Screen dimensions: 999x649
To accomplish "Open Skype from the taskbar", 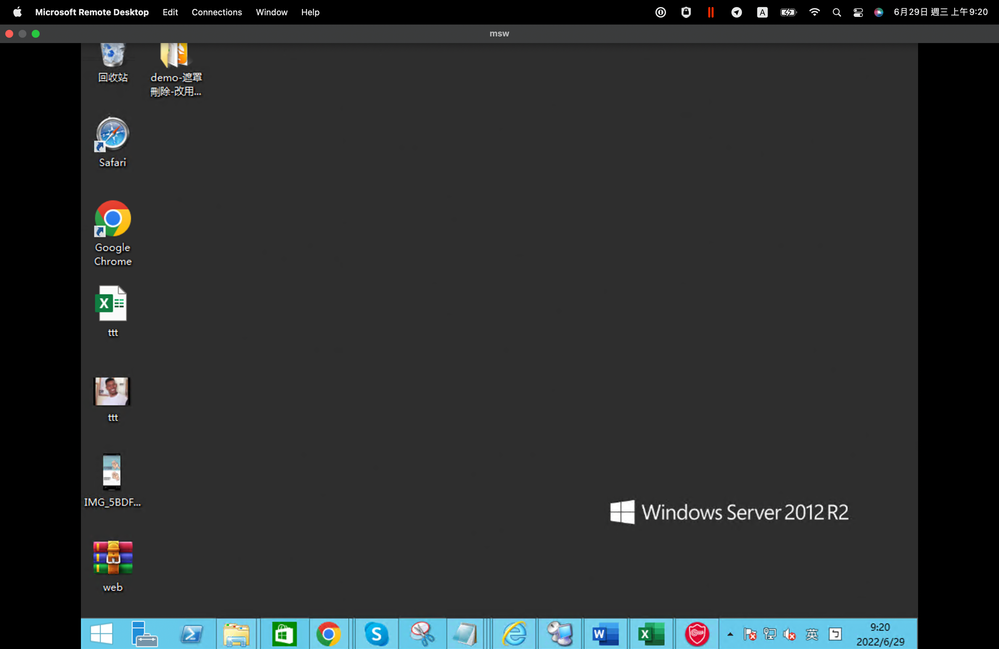I will [x=377, y=634].
